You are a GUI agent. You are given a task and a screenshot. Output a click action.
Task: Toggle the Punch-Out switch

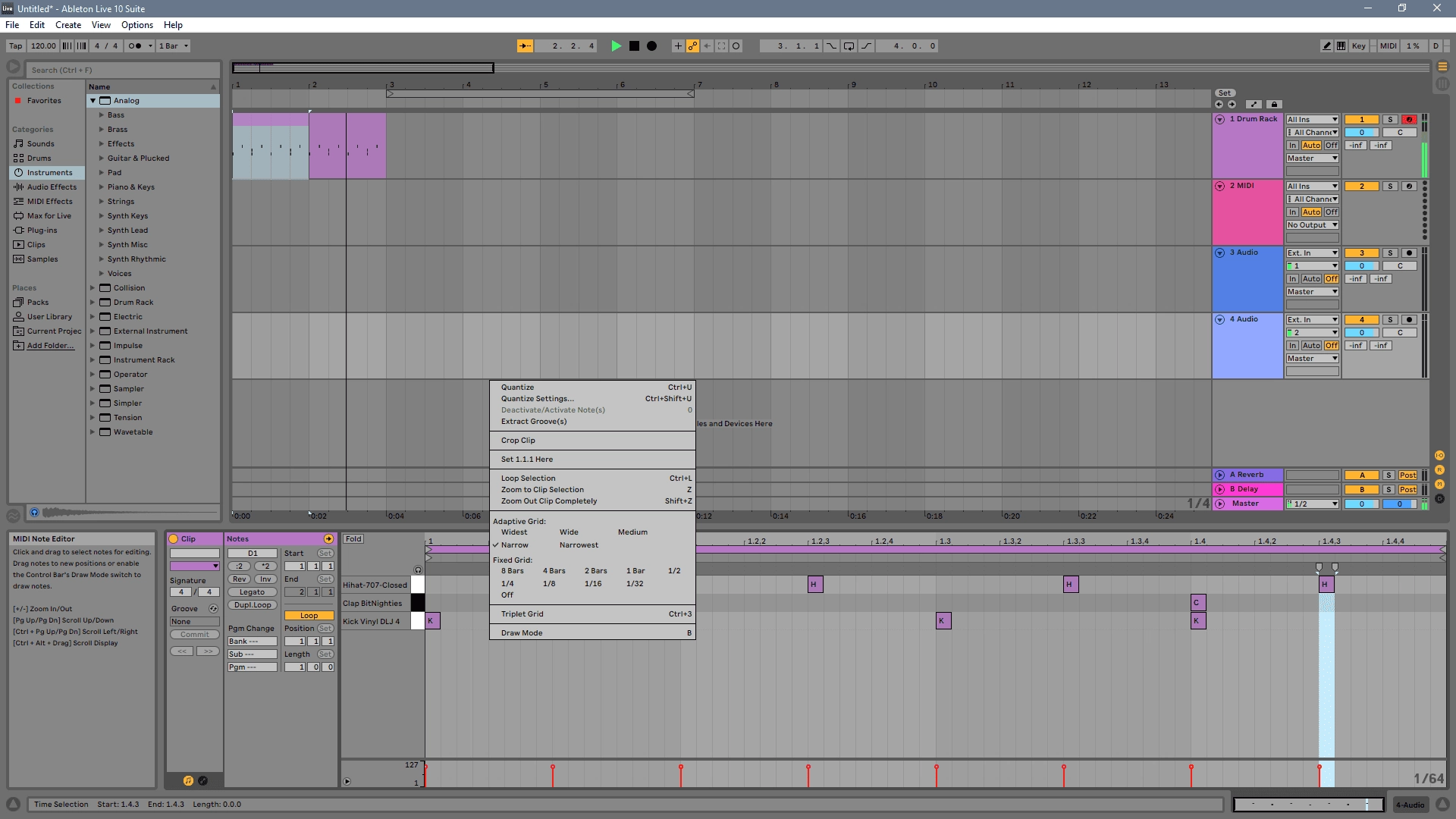click(x=867, y=46)
